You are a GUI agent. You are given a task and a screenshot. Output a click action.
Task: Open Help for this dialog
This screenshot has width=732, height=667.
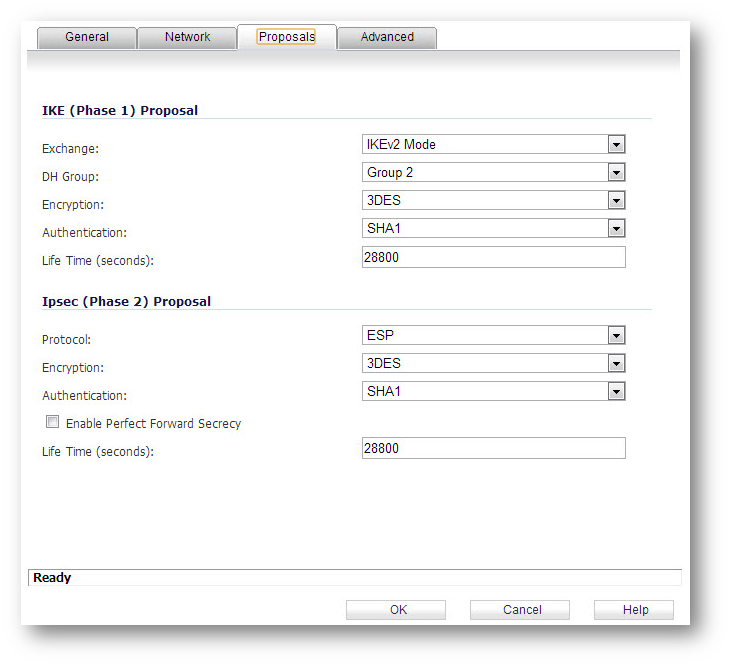click(634, 610)
